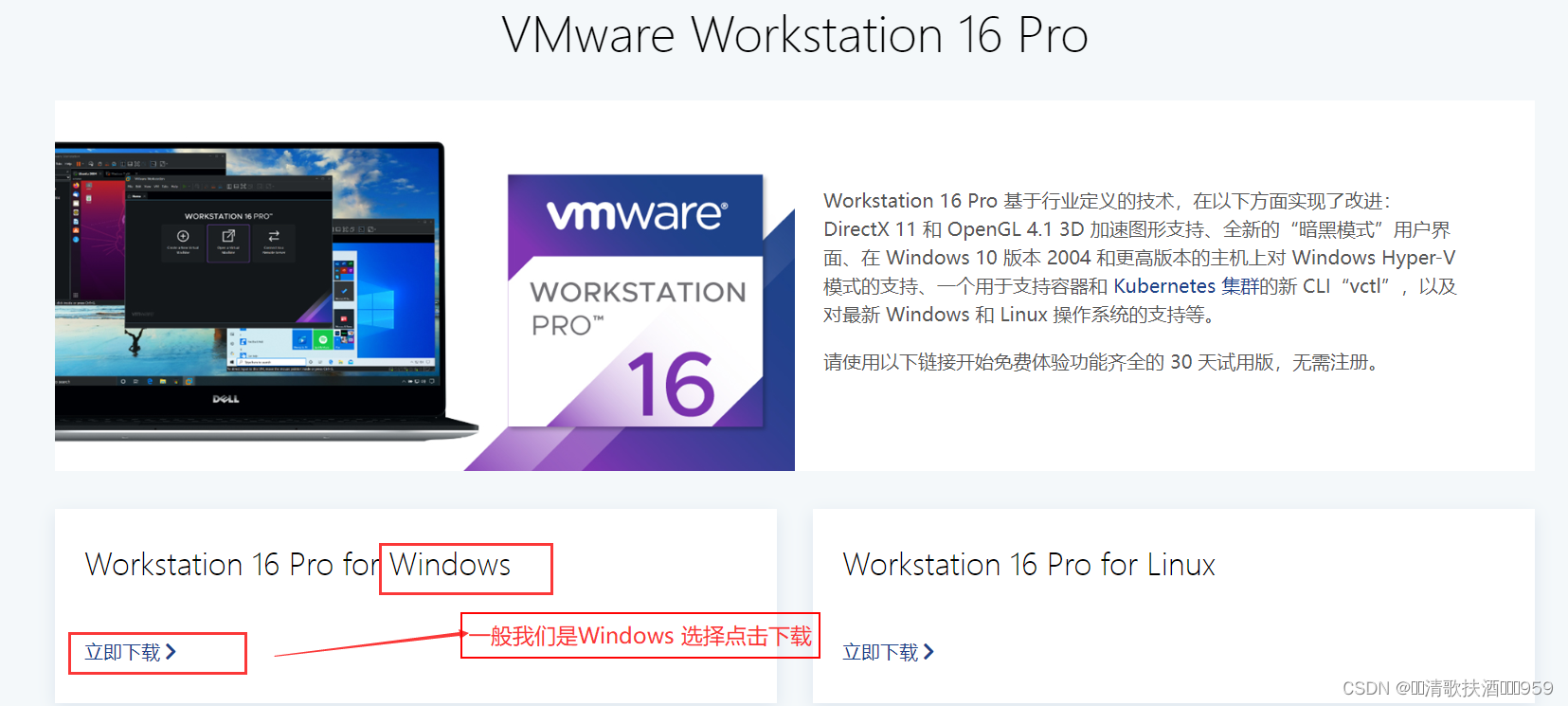
Task: Click the WORKSTATION PRO text on product box
Action: 638,308
